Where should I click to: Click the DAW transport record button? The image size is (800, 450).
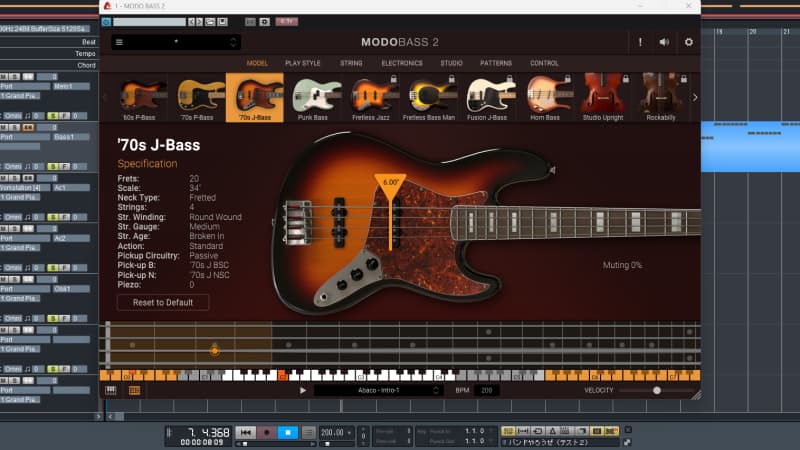pyautogui.click(x=267, y=433)
